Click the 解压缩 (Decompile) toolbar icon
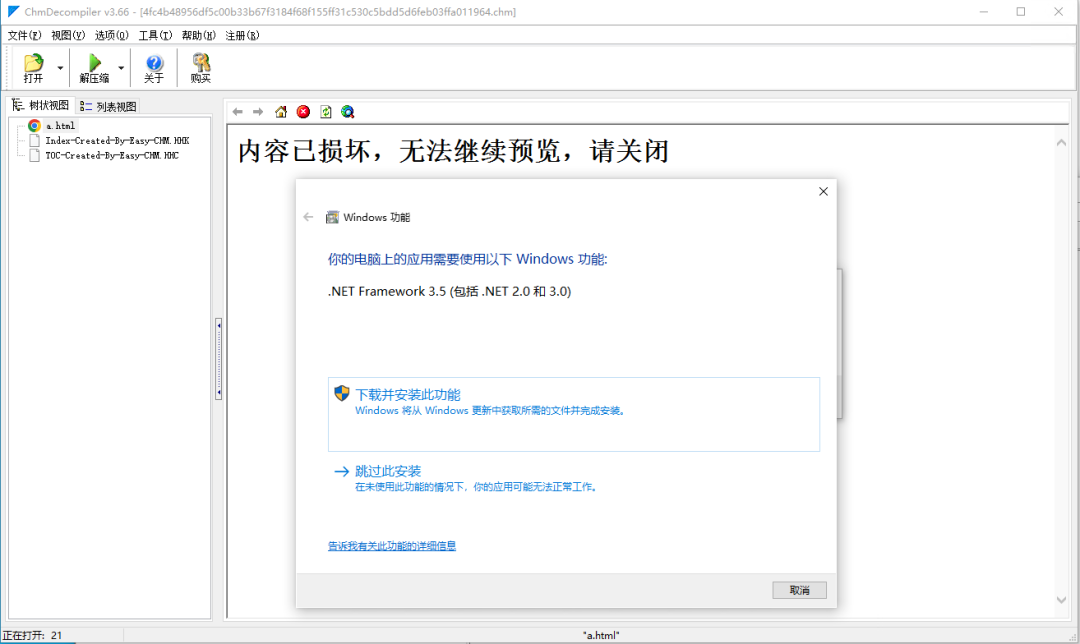The width and height of the screenshot is (1080, 644). (x=94, y=67)
